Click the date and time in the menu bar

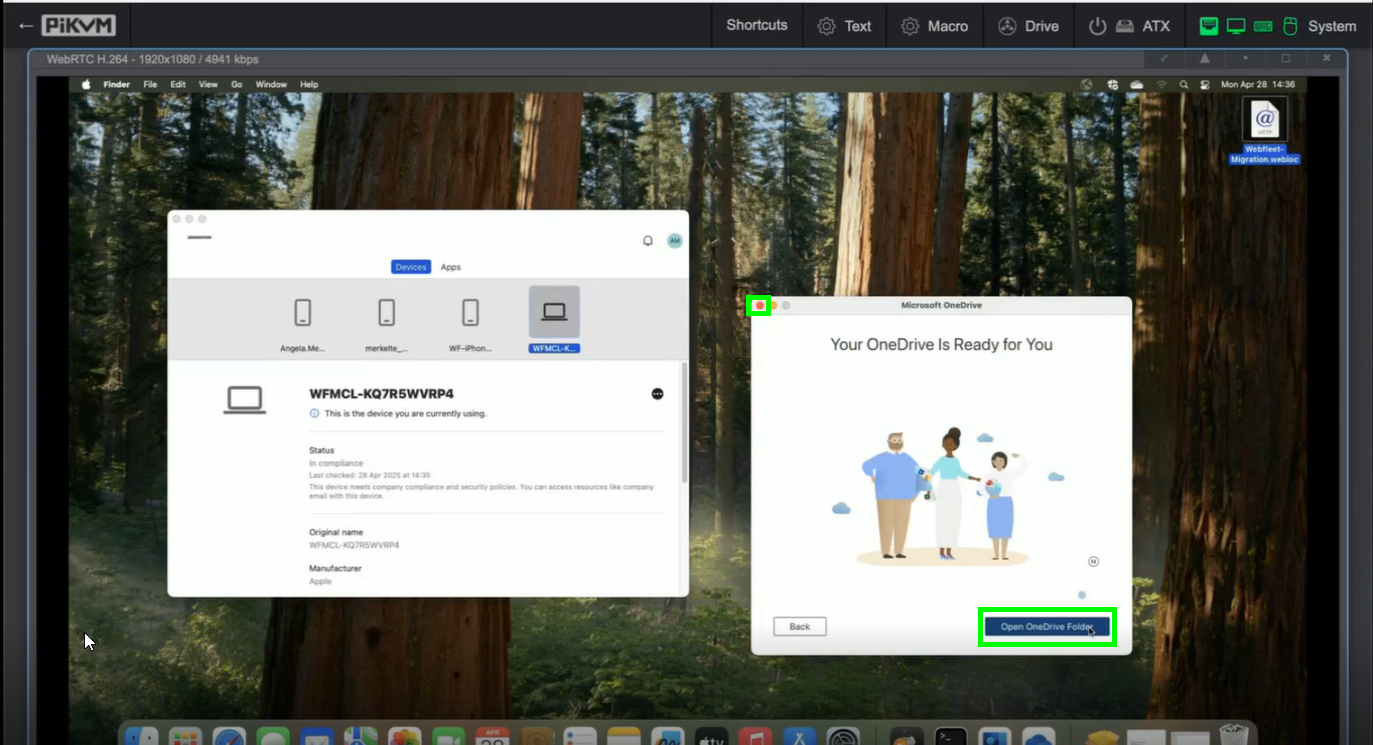pos(1258,85)
